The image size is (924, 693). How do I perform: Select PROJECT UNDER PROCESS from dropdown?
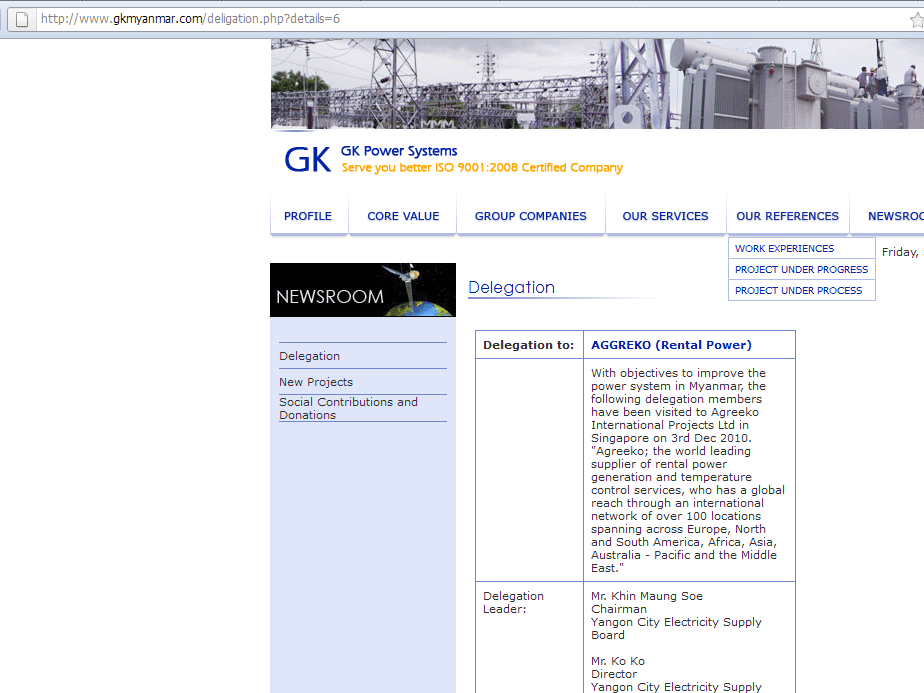pyautogui.click(x=798, y=291)
